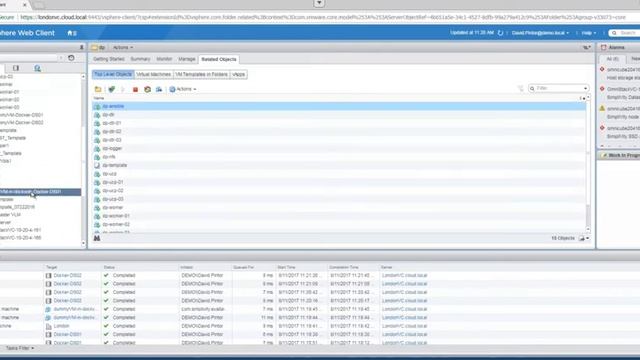Screen dimensions: 640x360
Task: Export list icon beside 18 Objects
Action: (582, 238)
